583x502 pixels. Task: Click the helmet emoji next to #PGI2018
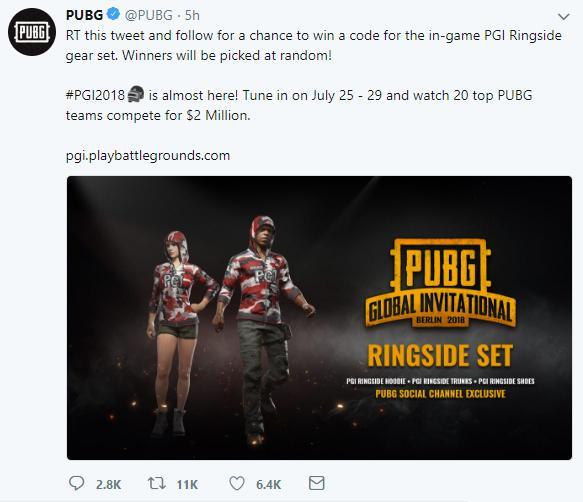pos(136,94)
